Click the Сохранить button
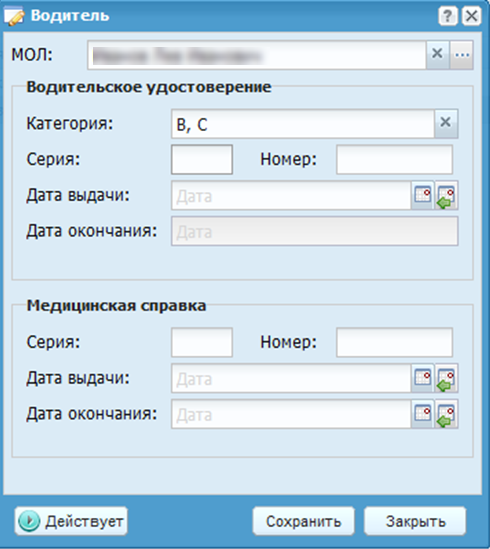The image size is (490, 549). tap(304, 521)
